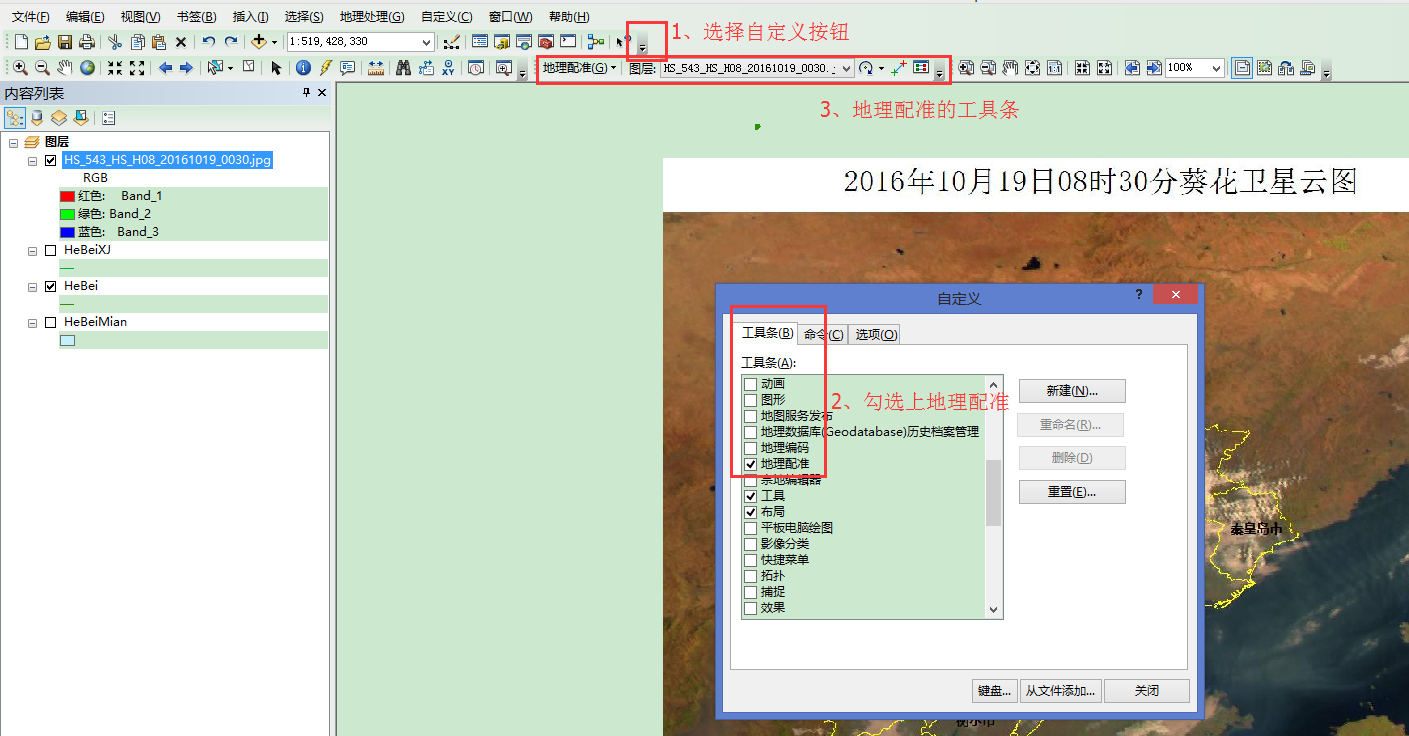Viewport: 1409px width, 736px height.
Task: Select the Measure ruler tool
Action: [x=376, y=68]
